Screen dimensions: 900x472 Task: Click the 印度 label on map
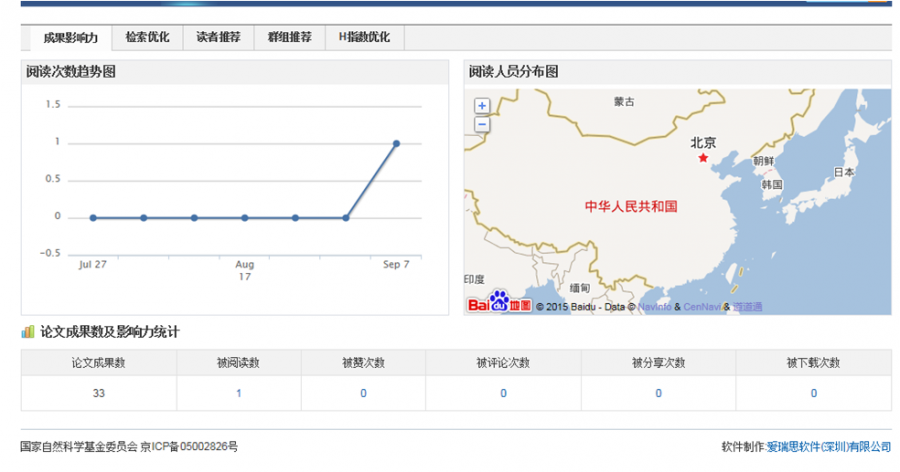[x=475, y=279]
